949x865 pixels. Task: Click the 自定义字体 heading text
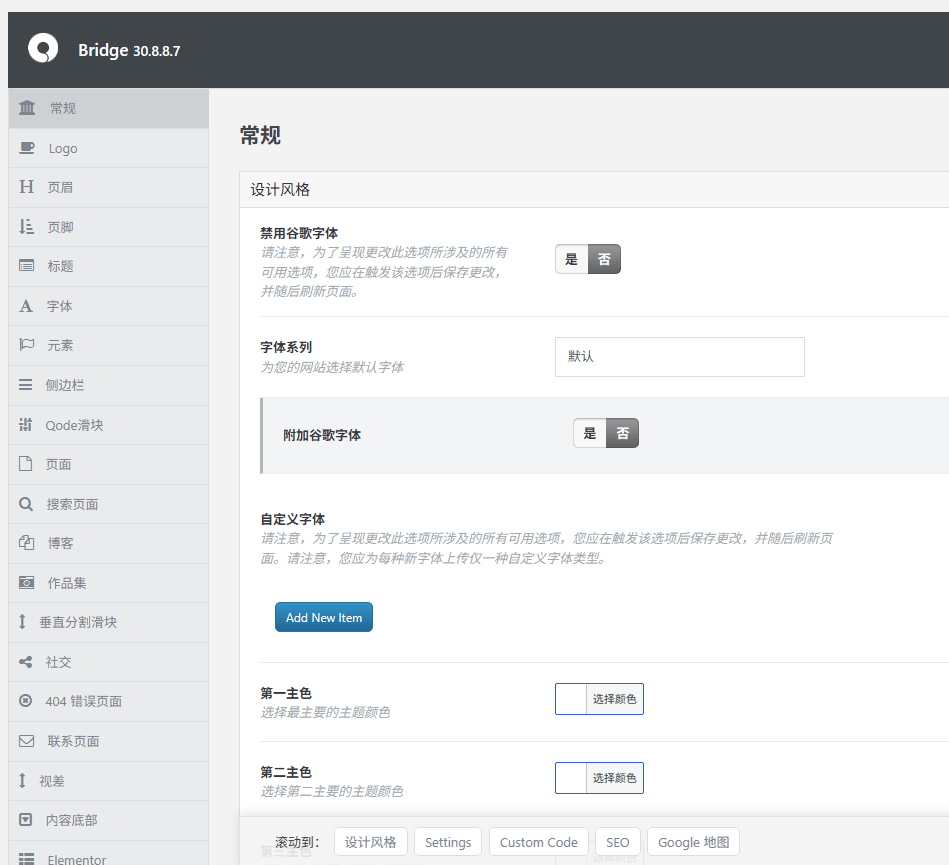[x=292, y=519]
